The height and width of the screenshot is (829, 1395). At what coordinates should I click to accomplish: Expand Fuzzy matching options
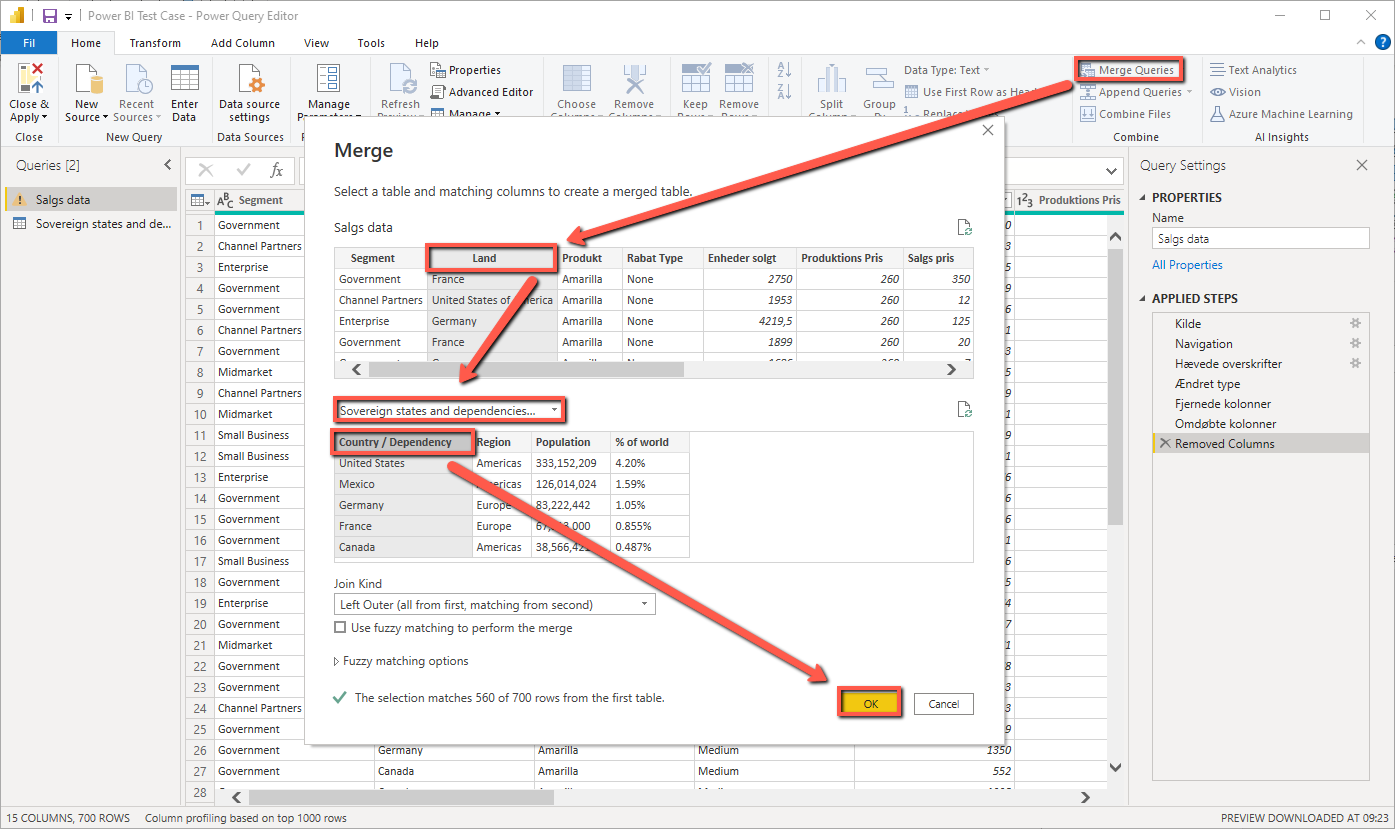(x=401, y=661)
